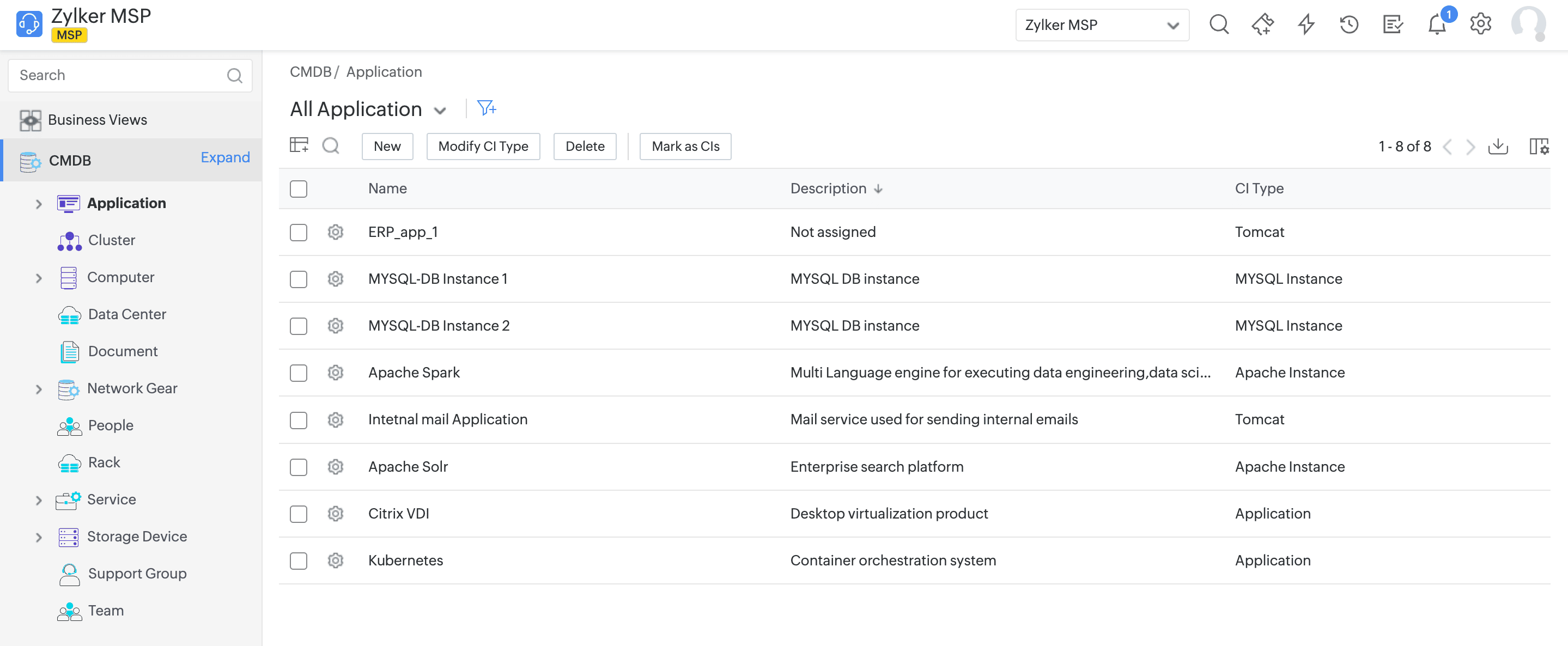The image size is (1568, 646).
Task: Open global search icon in header
Action: pyautogui.click(x=1219, y=25)
